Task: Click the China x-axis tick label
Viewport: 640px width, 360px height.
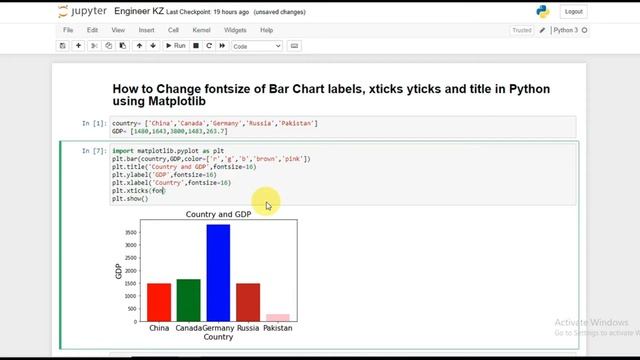Action: coord(159,328)
